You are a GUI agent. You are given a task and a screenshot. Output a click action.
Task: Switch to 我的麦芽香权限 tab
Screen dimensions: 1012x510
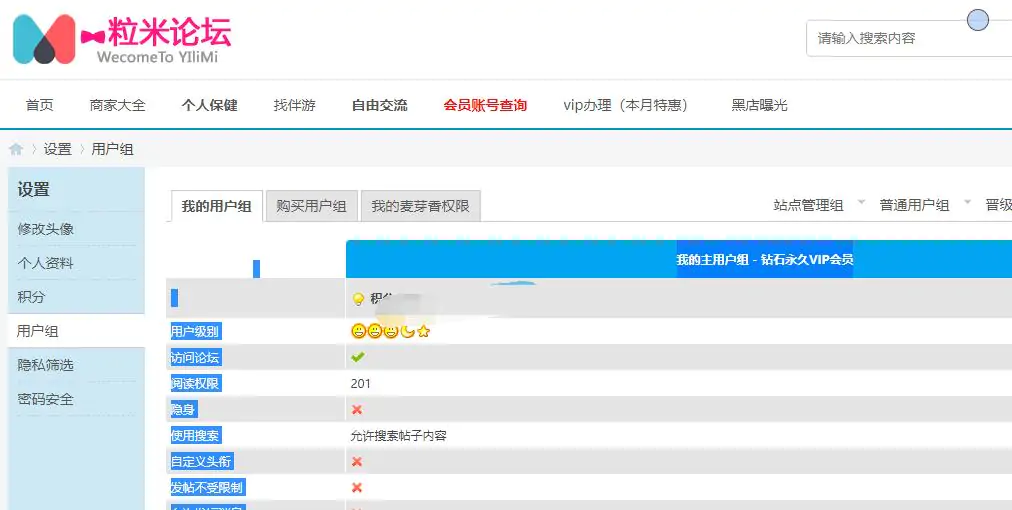coord(420,206)
